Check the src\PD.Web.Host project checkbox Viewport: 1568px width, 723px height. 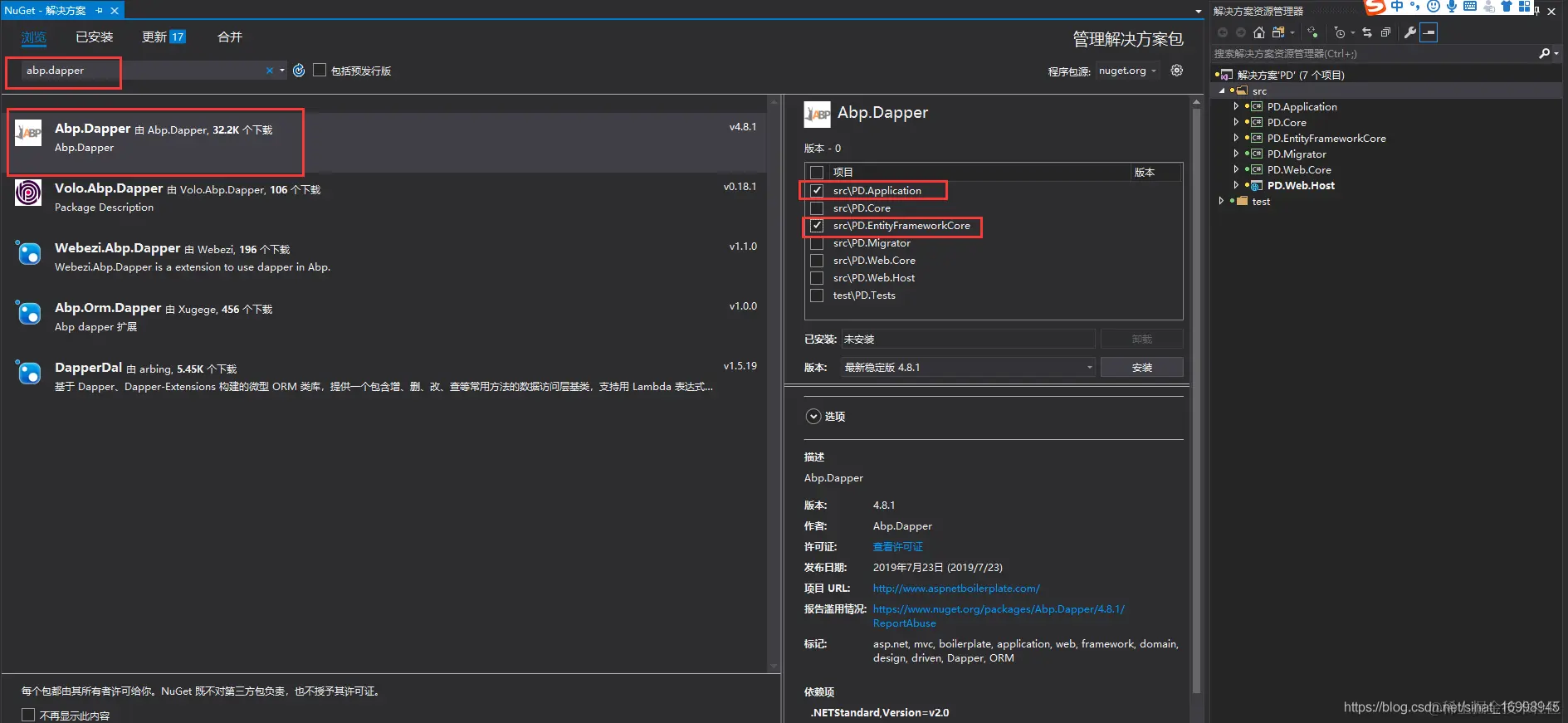pos(817,278)
